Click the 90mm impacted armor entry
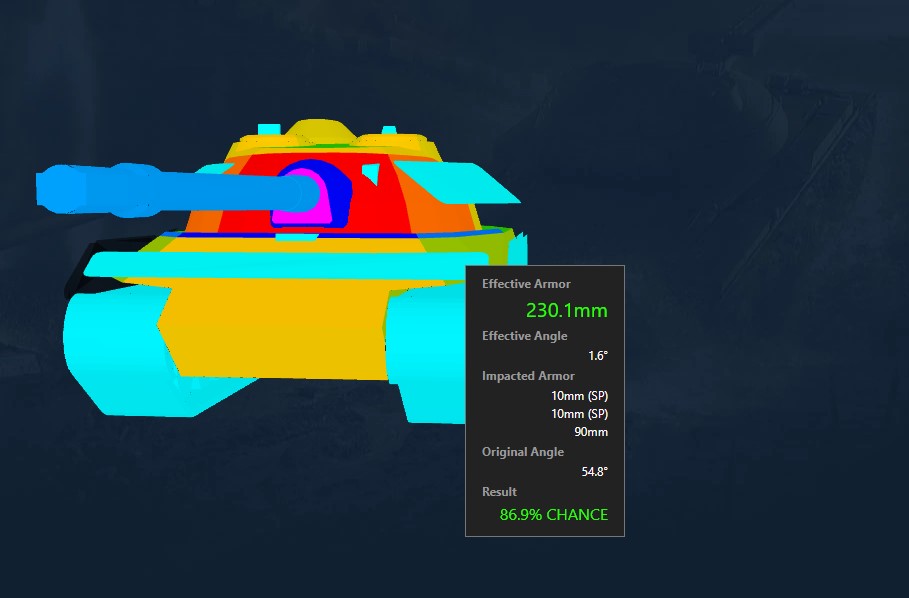The width and height of the screenshot is (909, 598). tap(591, 432)
